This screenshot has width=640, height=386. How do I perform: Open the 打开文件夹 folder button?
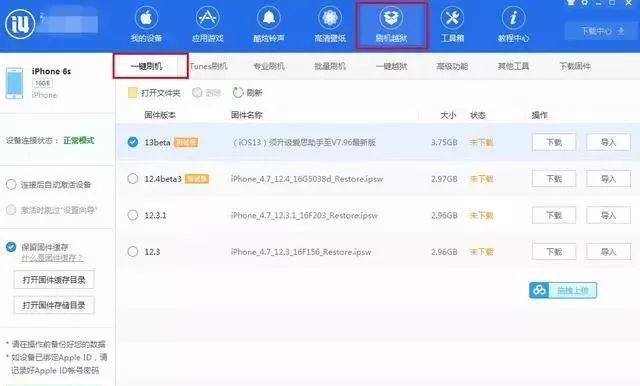coord(154,93)
